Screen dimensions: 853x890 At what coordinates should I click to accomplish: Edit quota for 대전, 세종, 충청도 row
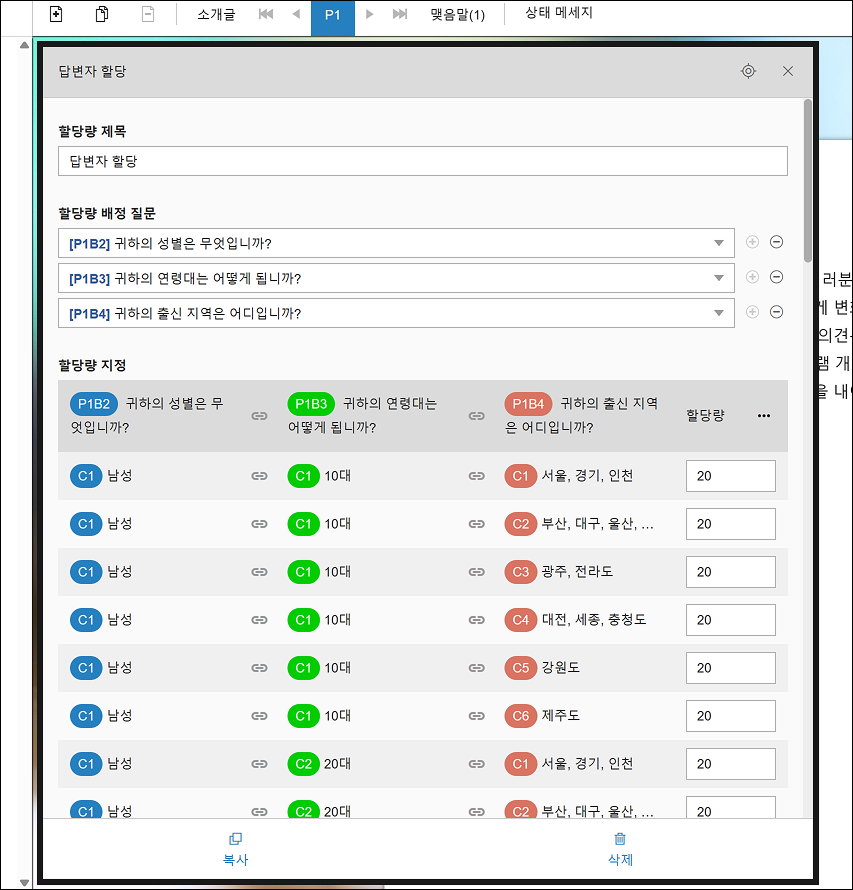coord(730,620)
